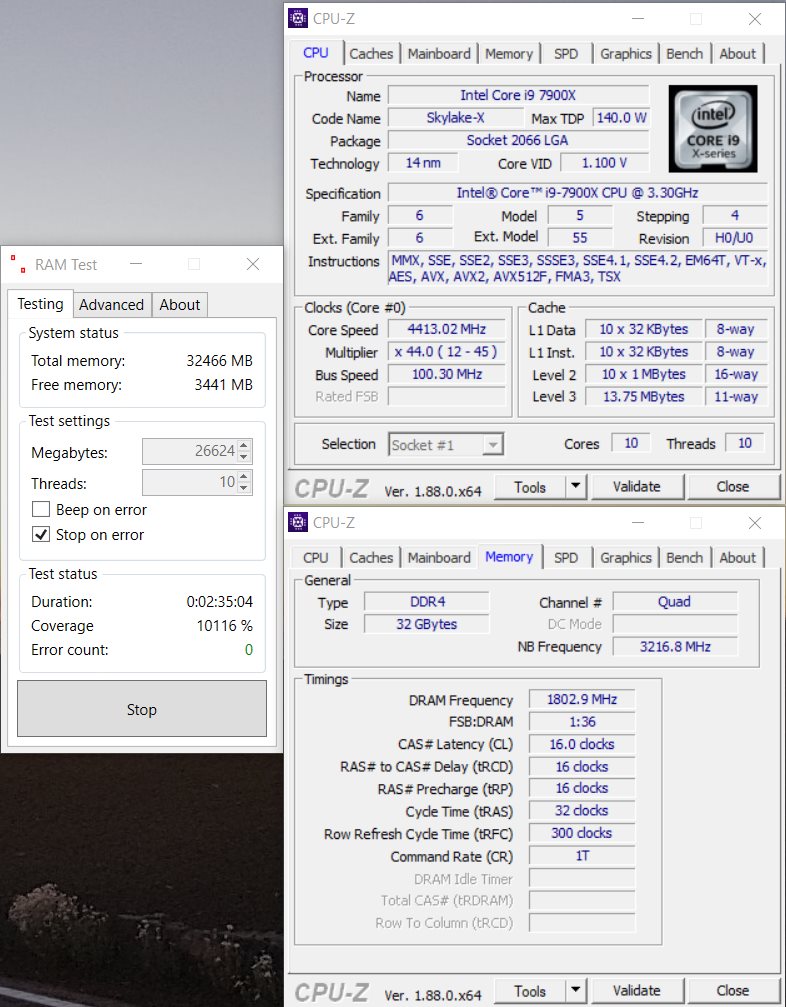The height and width of the screenshot is (1007, 786).
Task: Stop the running RAM test
Action: pyautogui.click(x=141, y=709)
